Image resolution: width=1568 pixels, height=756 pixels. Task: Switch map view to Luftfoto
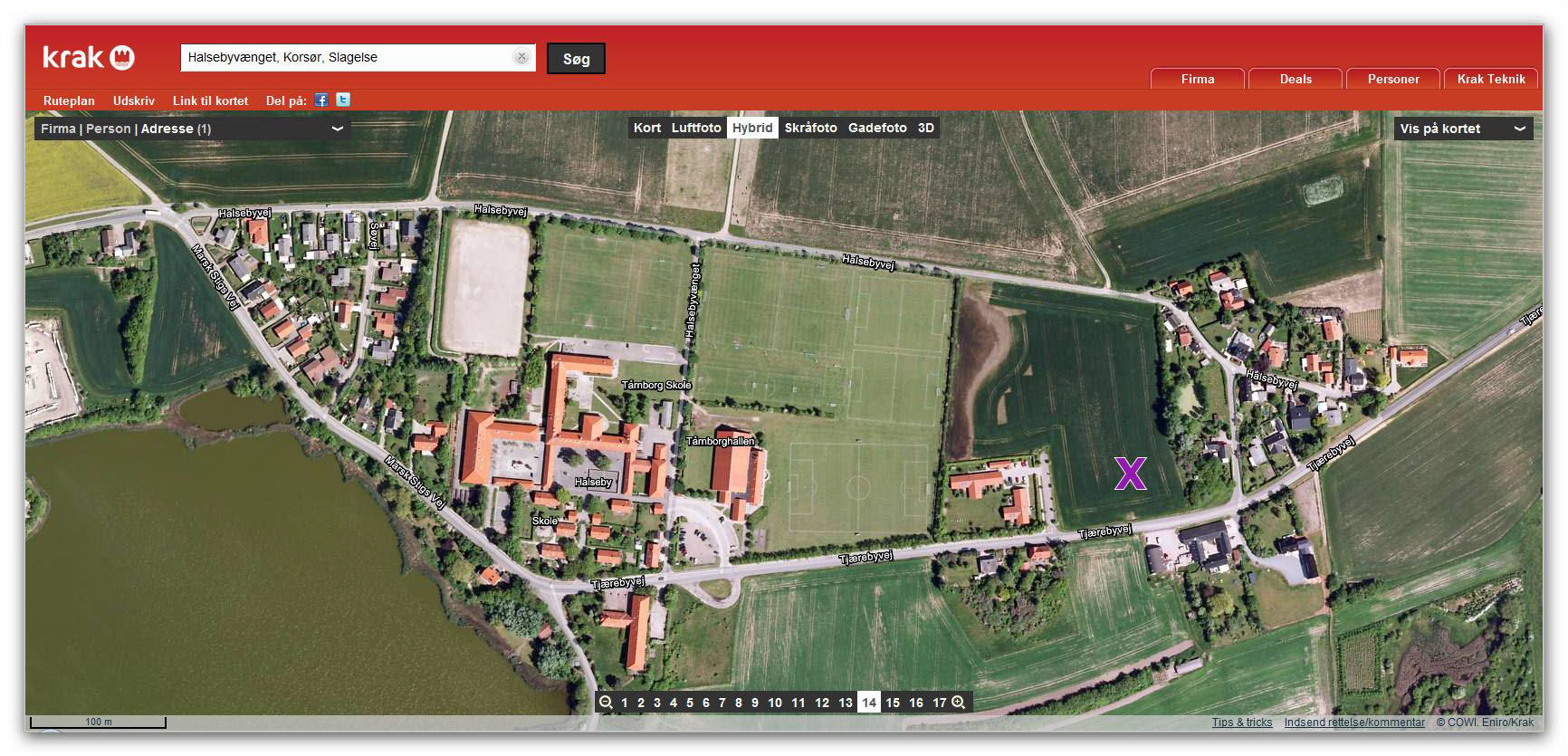695,128
